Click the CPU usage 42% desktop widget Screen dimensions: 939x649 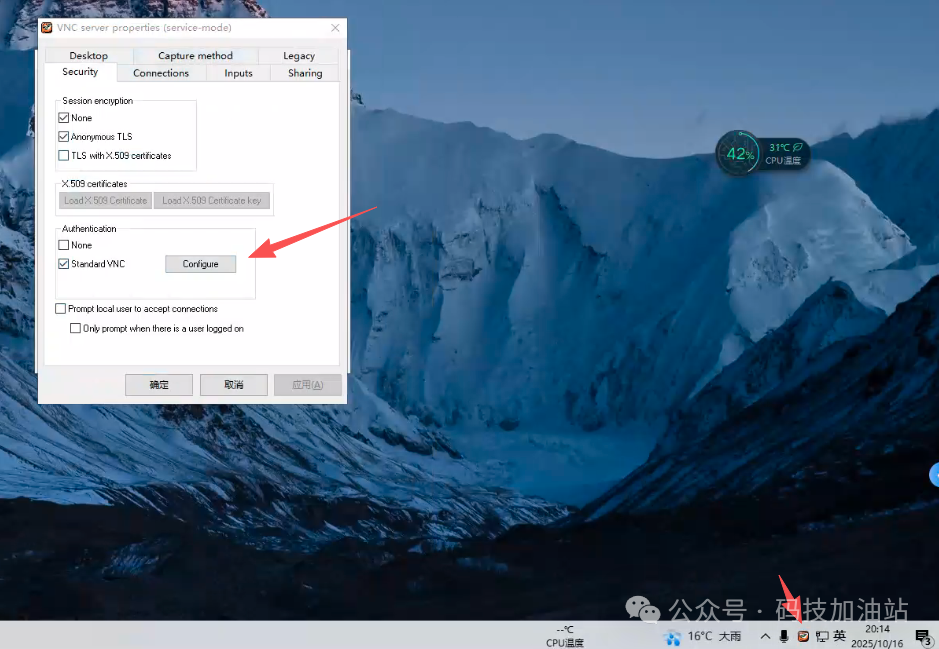(740, 154)
